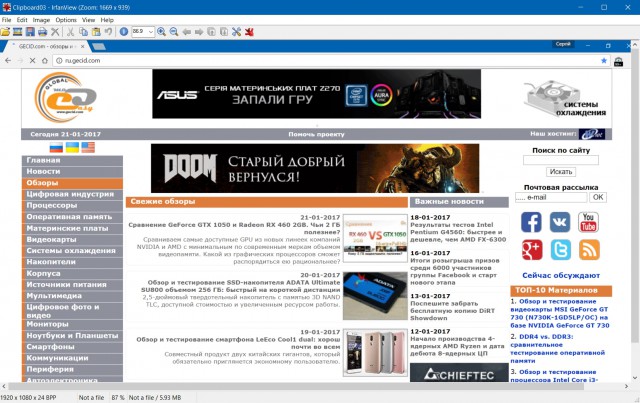Click the next page icon in toolbar

tap(224, 32)
